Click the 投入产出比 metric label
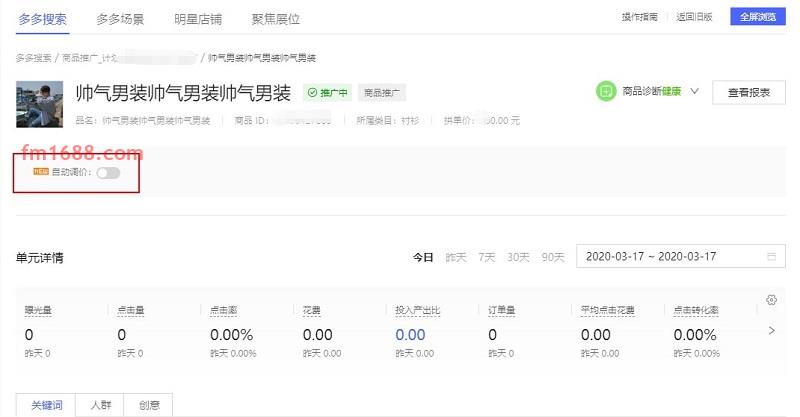The image size is (800, 417). point(417,310)
